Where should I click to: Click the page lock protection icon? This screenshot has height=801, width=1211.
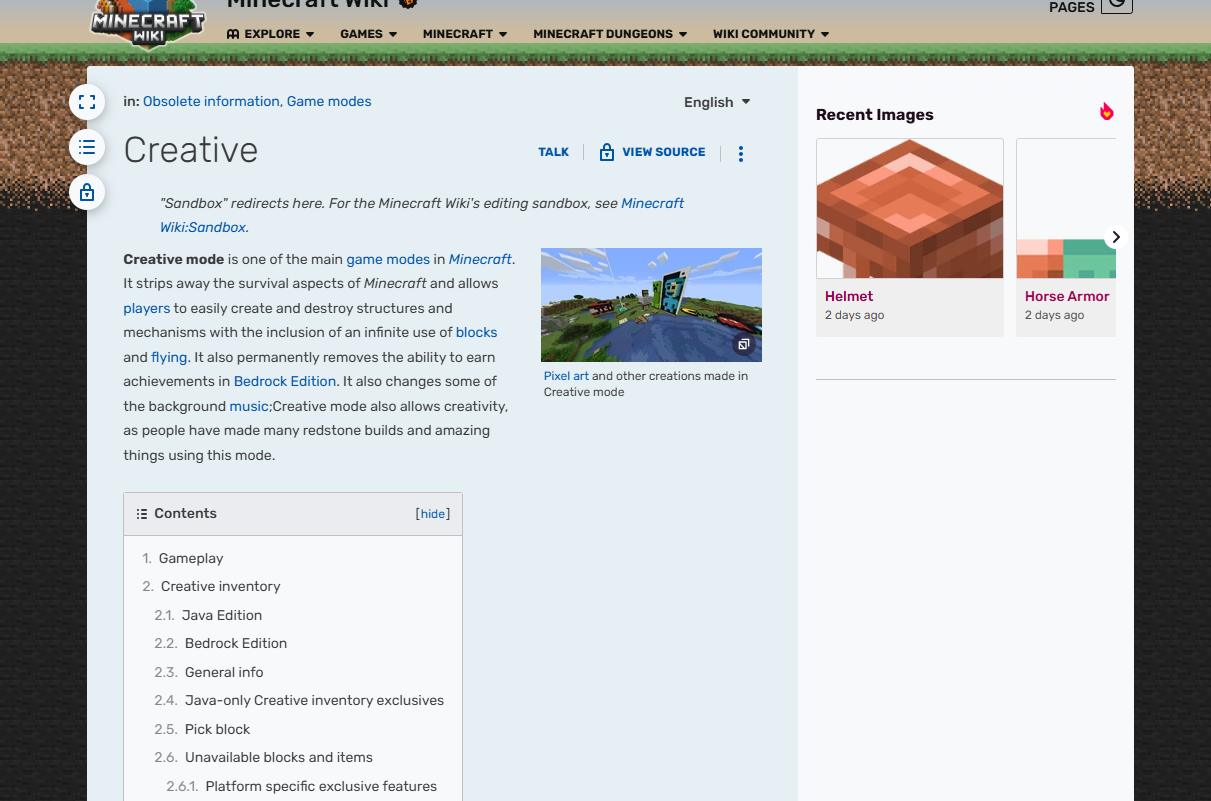click(87, 192)
